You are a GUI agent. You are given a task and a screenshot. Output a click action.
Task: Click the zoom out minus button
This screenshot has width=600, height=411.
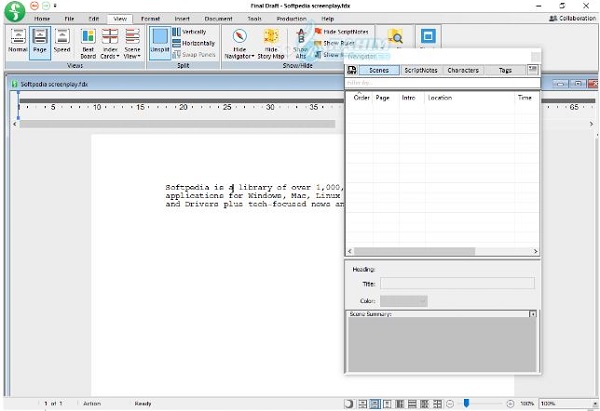pyautogui.click(x=450, y=404)
